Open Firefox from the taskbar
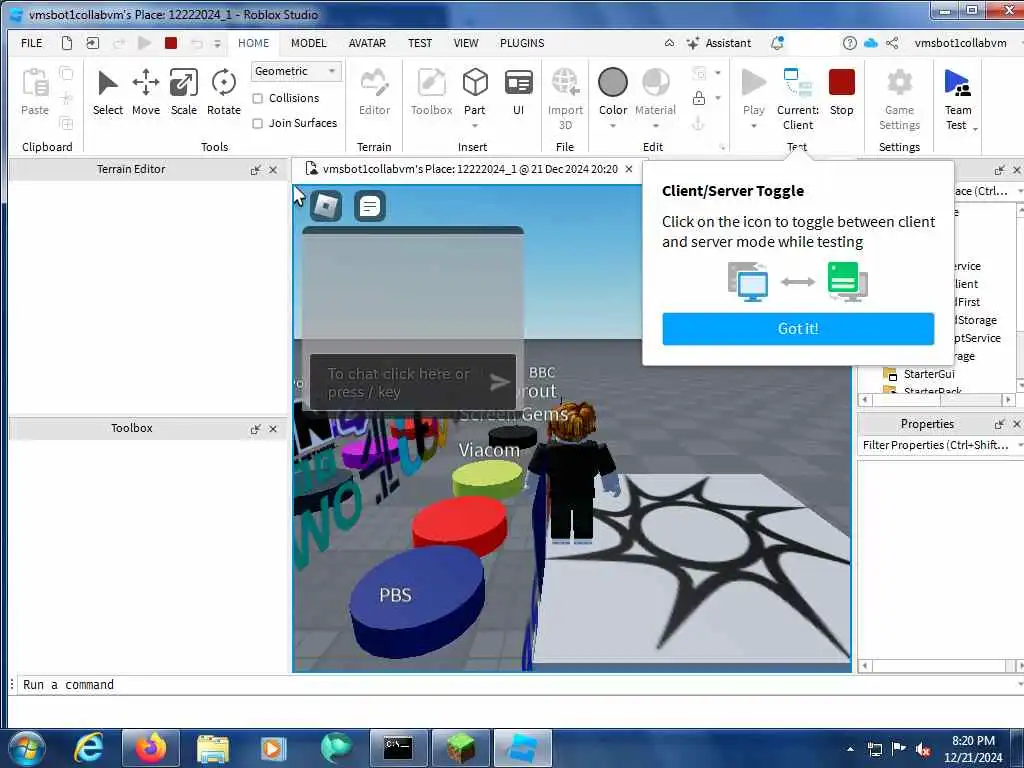Image resolution: width=1024 pixels, height=768 pixels. (151, 748)
